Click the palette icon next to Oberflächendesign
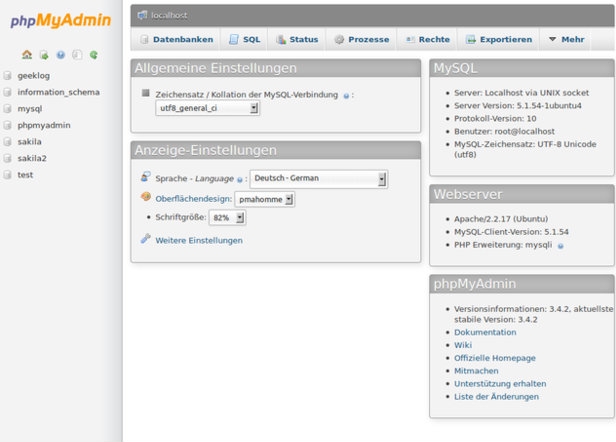This screenshot has height=442, width=616. click(146, 196)
